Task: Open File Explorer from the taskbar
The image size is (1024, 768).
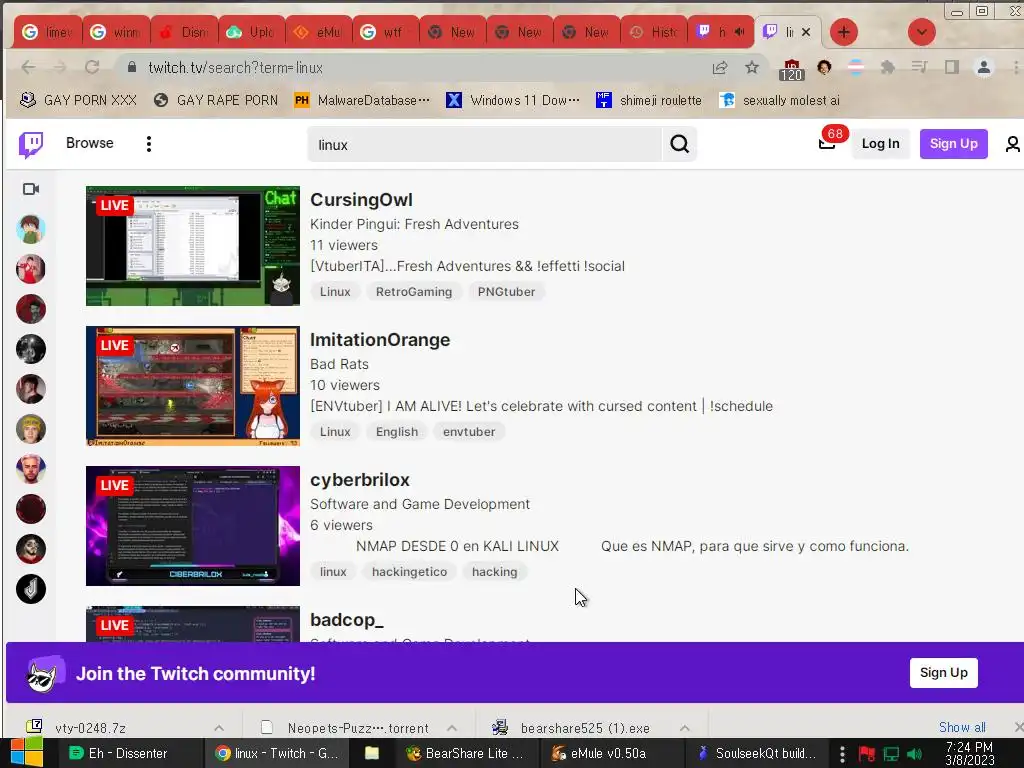Action: pos(372,754)
